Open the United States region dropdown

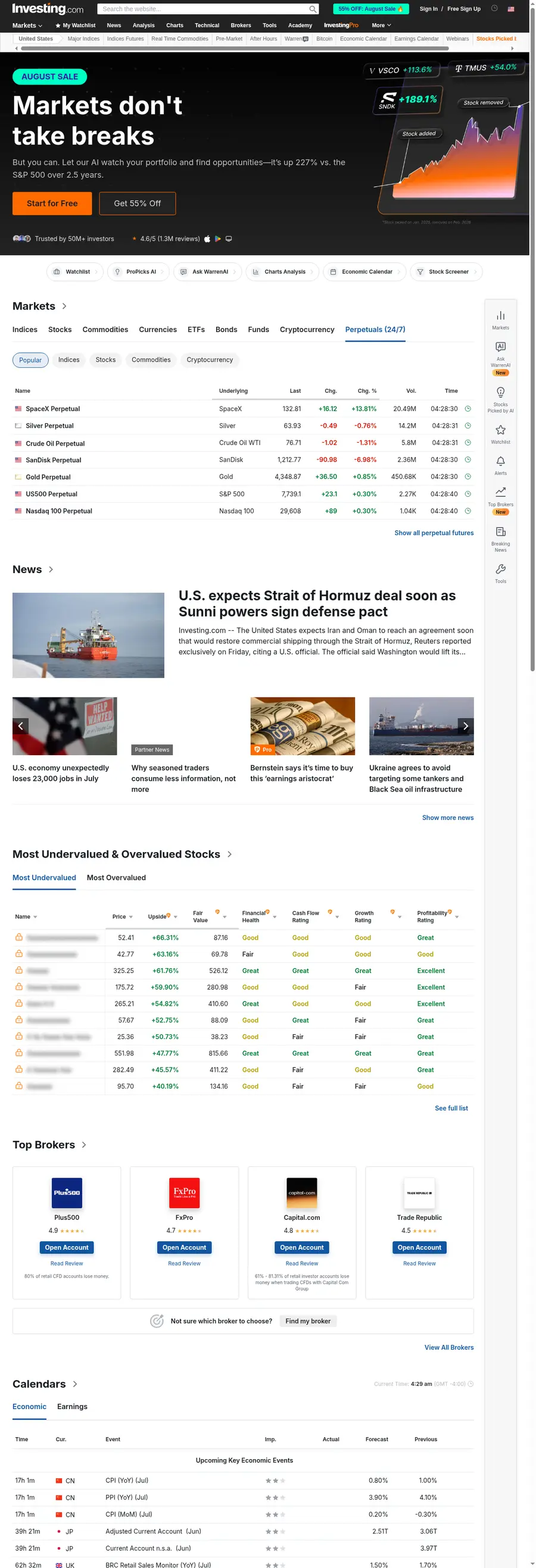point(38,39)
